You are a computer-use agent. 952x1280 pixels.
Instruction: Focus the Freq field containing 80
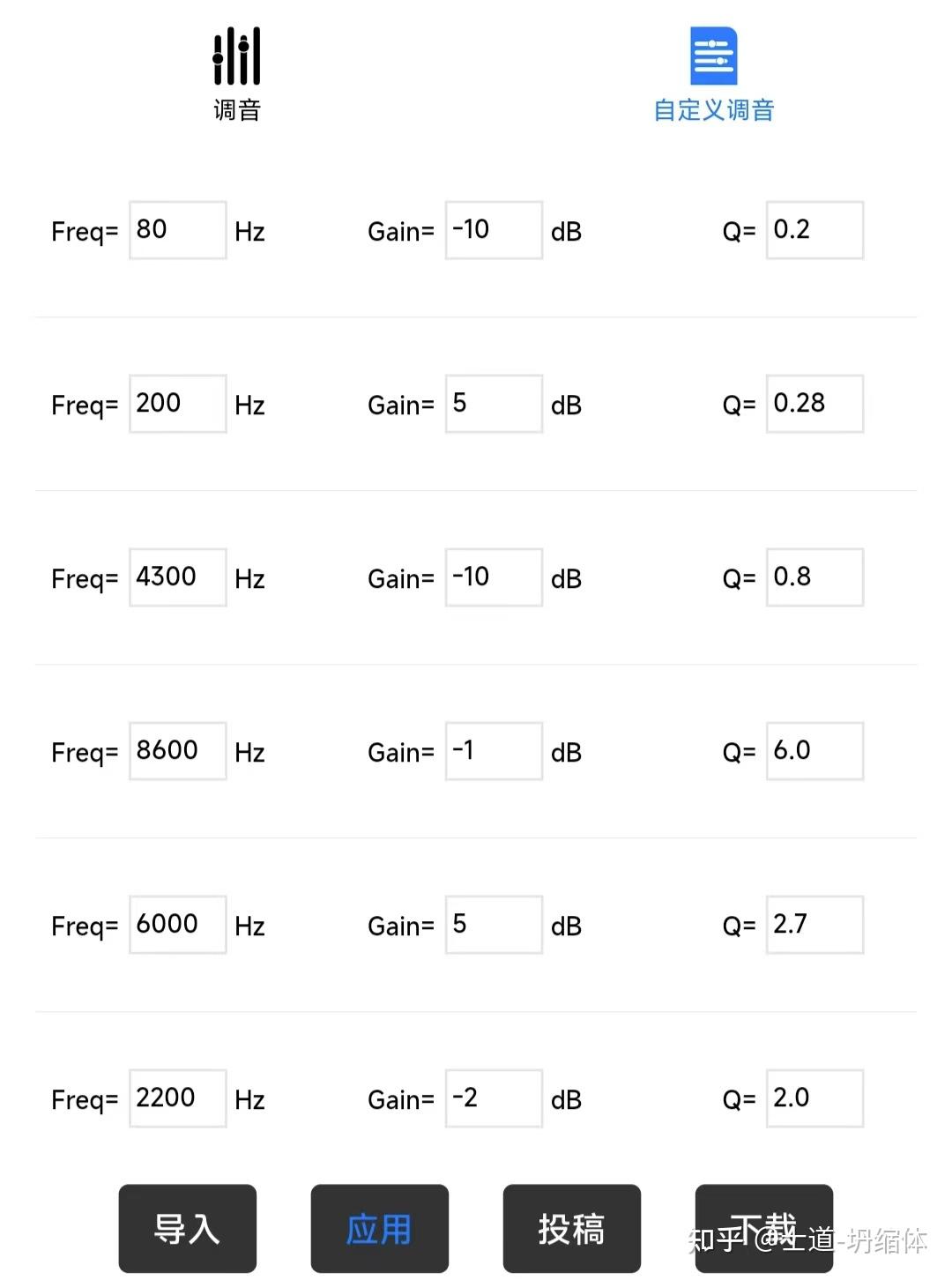177,230
